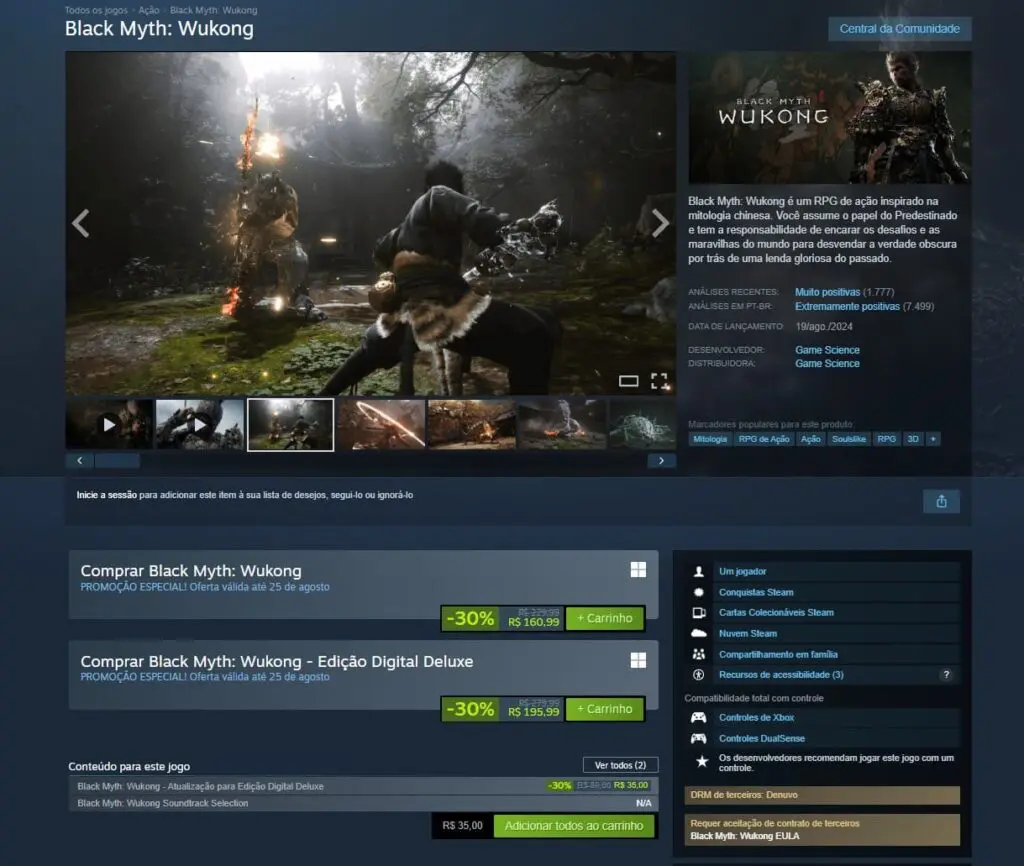Viewport: 1024px width, 866px height.
Task: Advance to next screenshot with right arrow
Action: 660,223
